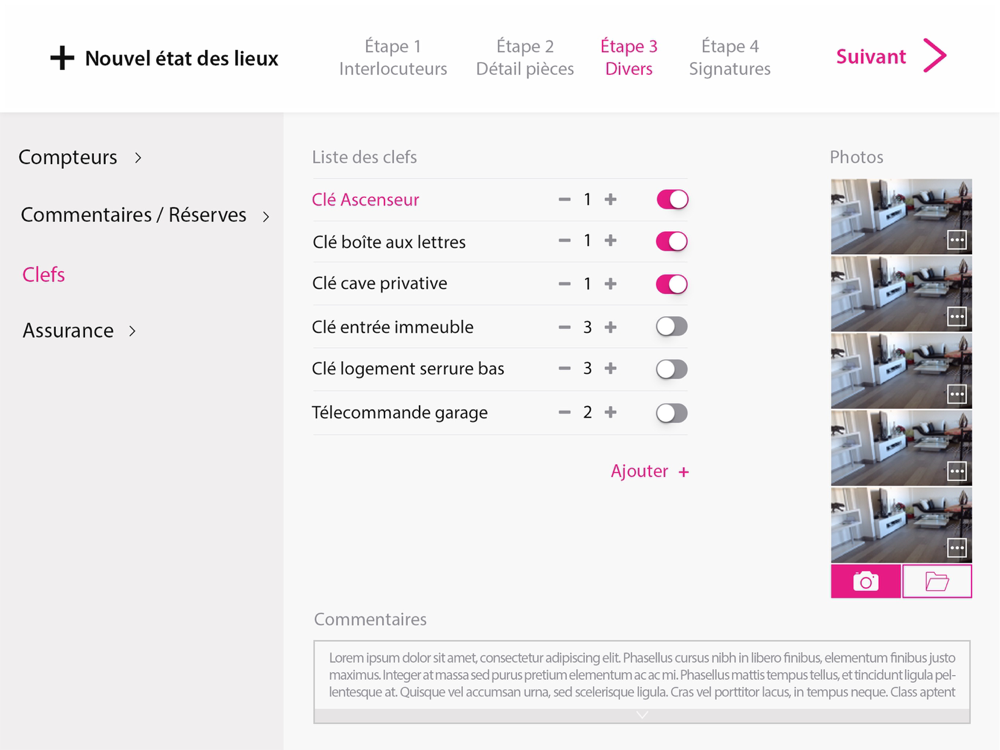Open options menu on the first photo

click(957, 240)
